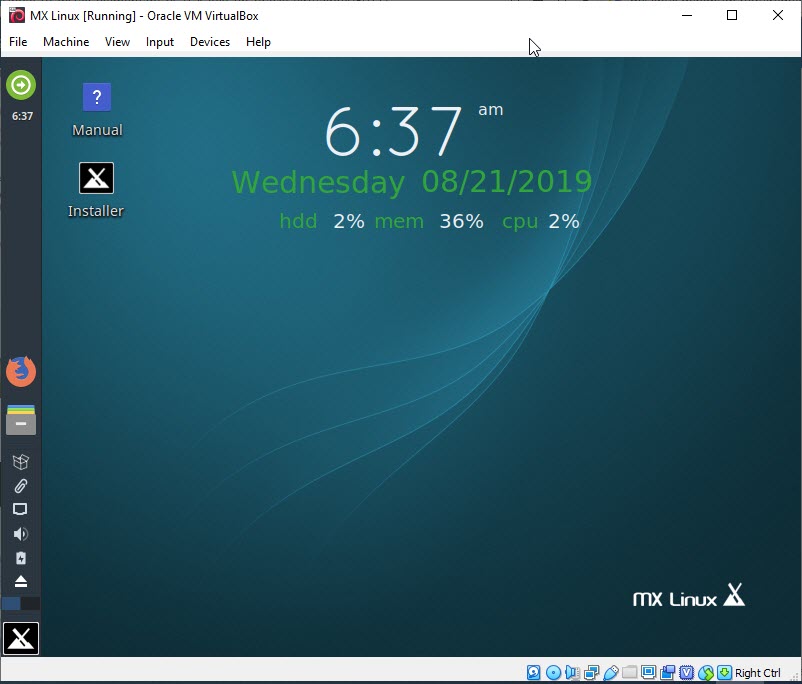Viewport: 802px width, 684px height.
Task: Click the mouse integration status icon
Action: [706, 672]
